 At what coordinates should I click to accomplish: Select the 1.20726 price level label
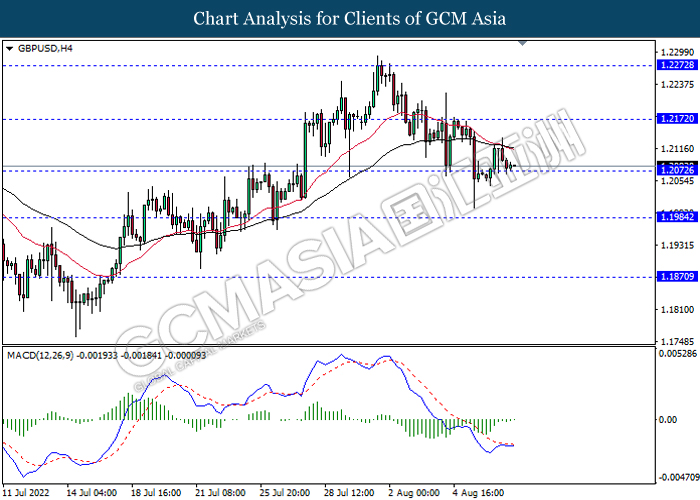coord(677,170)
